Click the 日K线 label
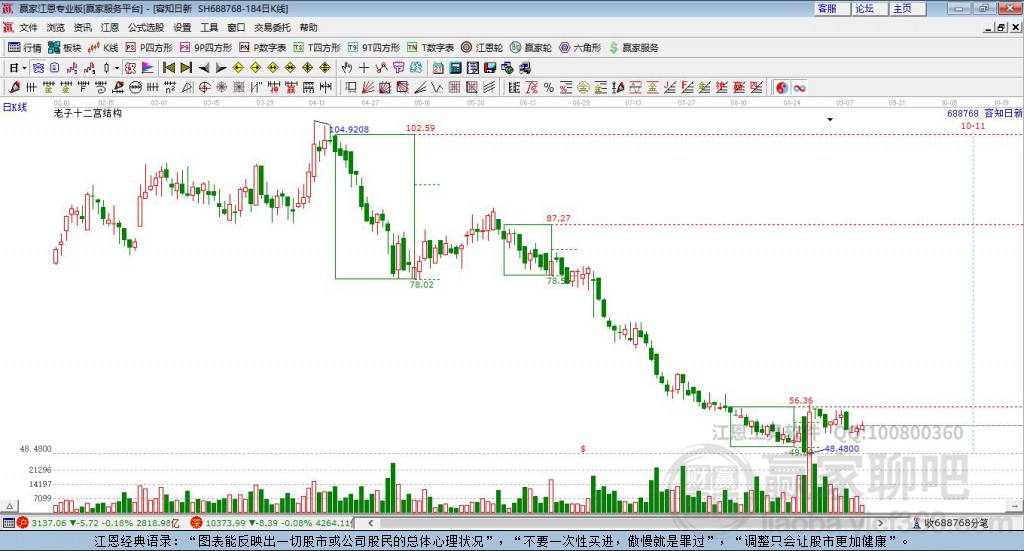The image size is (1024, 551). [15, 107]
